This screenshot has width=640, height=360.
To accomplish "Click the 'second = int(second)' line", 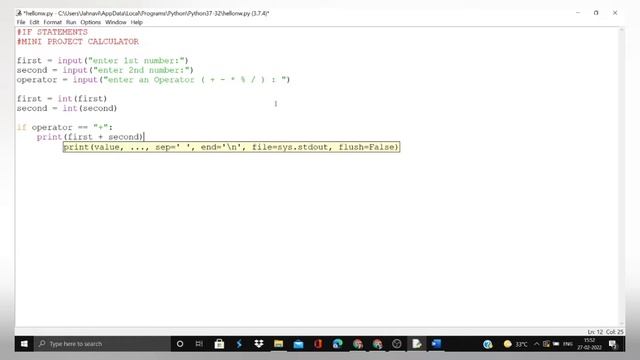I will [x=67, y=108].
